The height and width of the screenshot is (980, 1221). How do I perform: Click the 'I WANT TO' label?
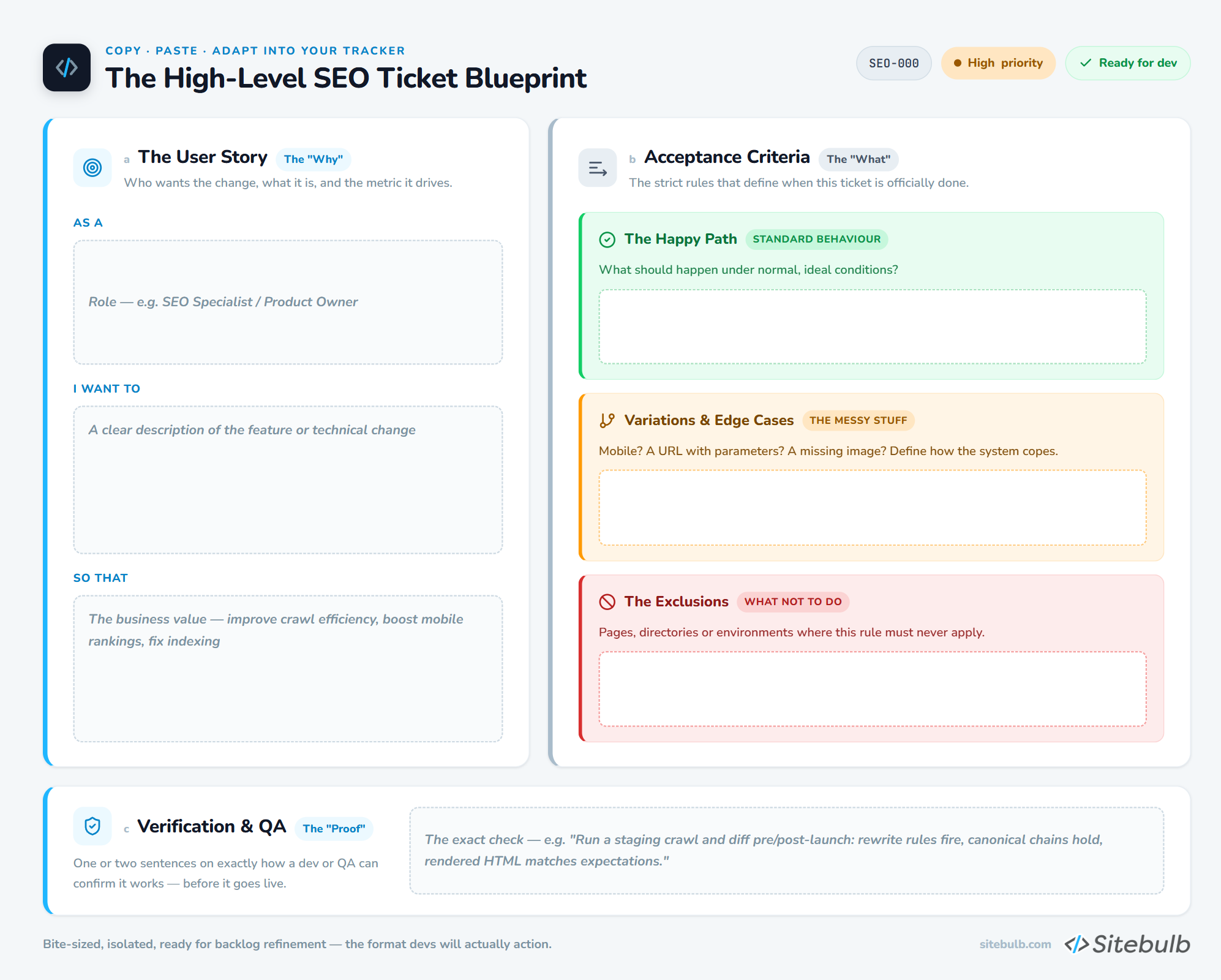click(x=107, y=389)
